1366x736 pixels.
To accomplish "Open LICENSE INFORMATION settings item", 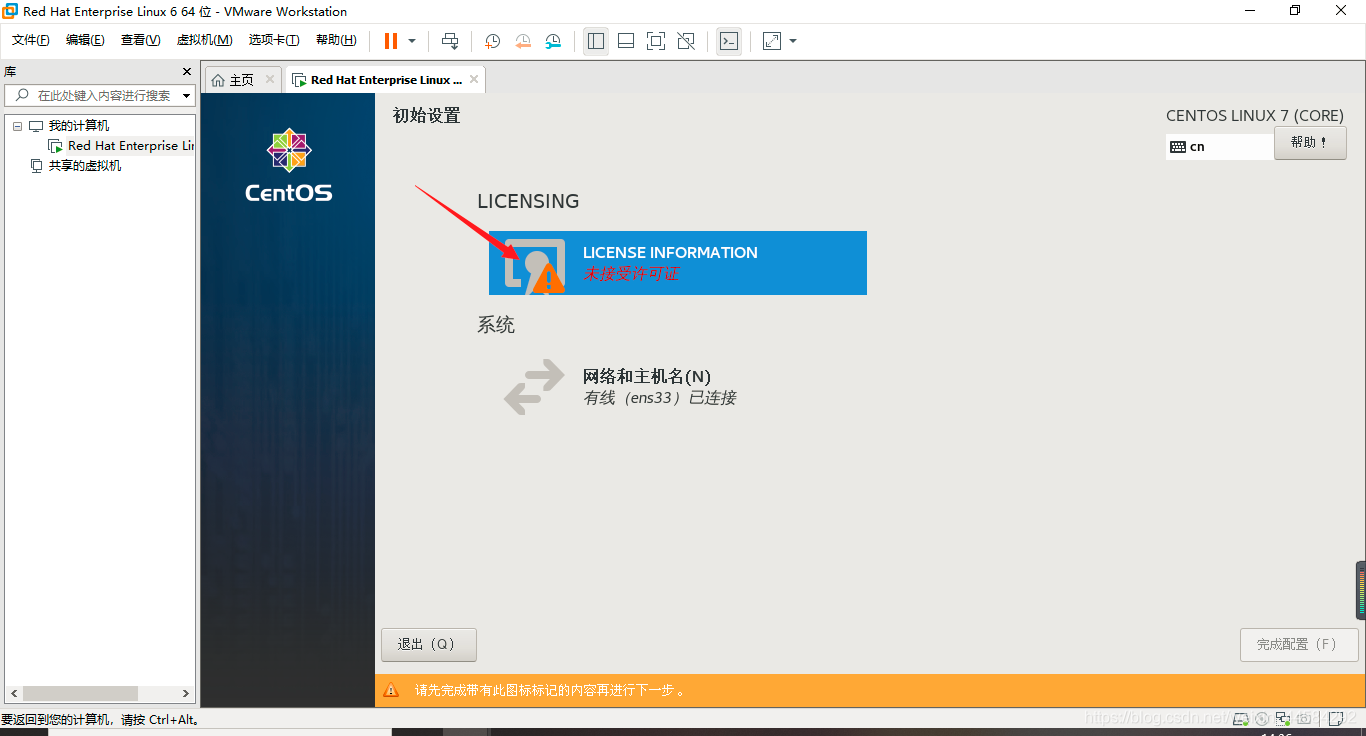I will [677, 263].
